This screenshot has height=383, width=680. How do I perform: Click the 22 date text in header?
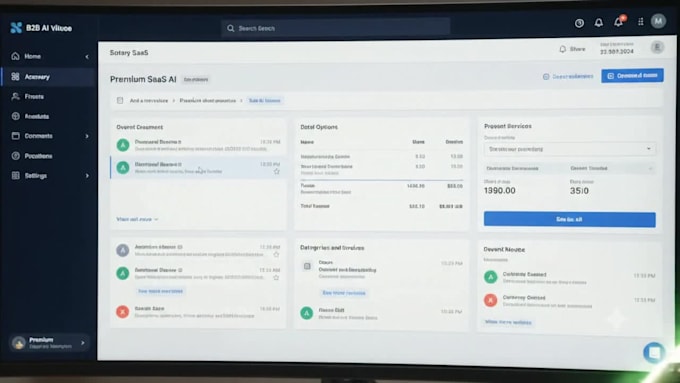617,52
